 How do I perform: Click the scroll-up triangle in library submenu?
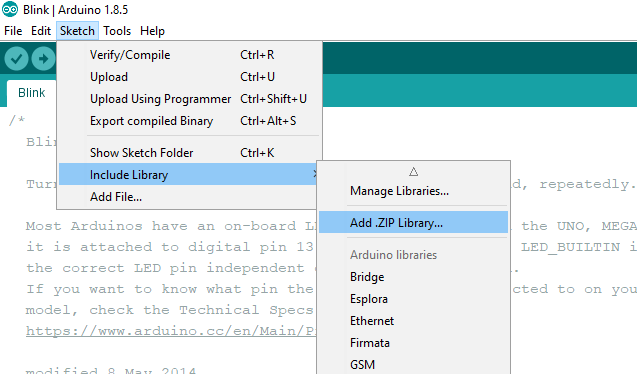tap(414, 172)
